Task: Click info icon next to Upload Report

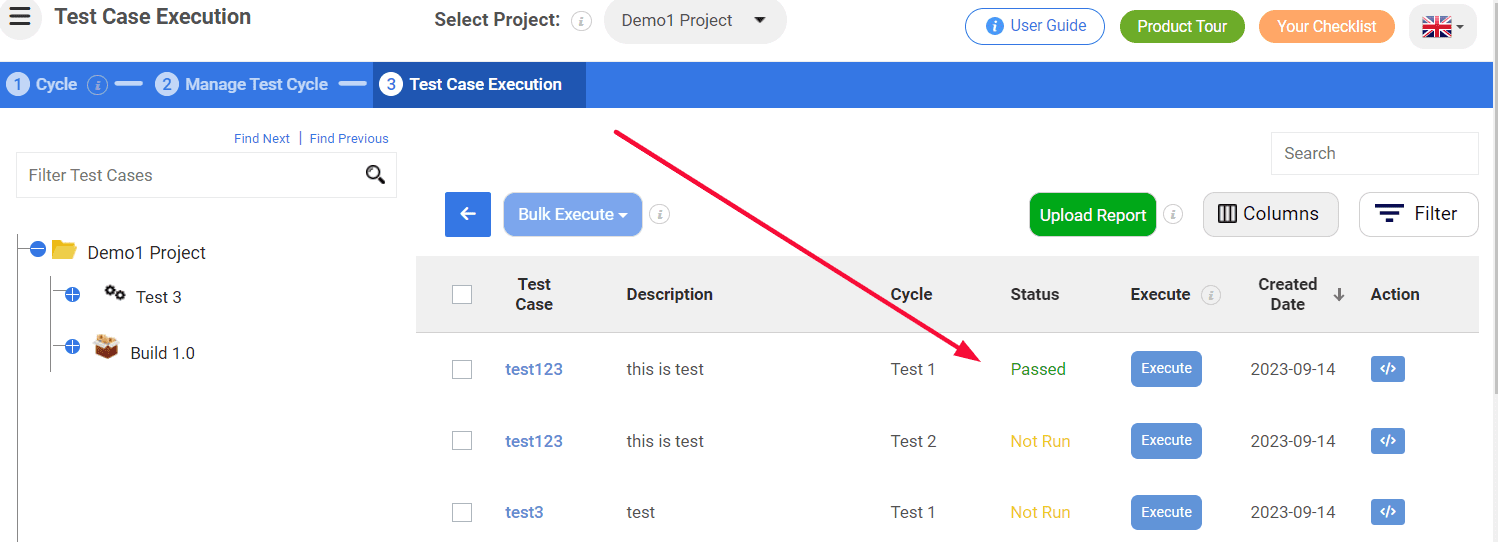Action: point(1173,214)
